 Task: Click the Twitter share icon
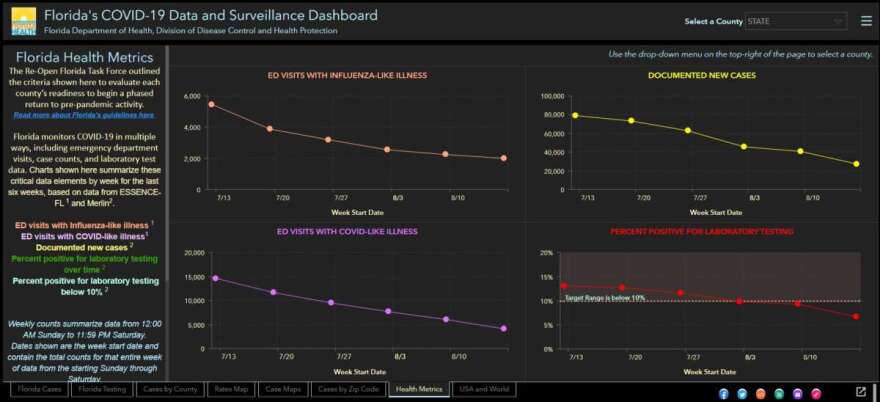742,393
